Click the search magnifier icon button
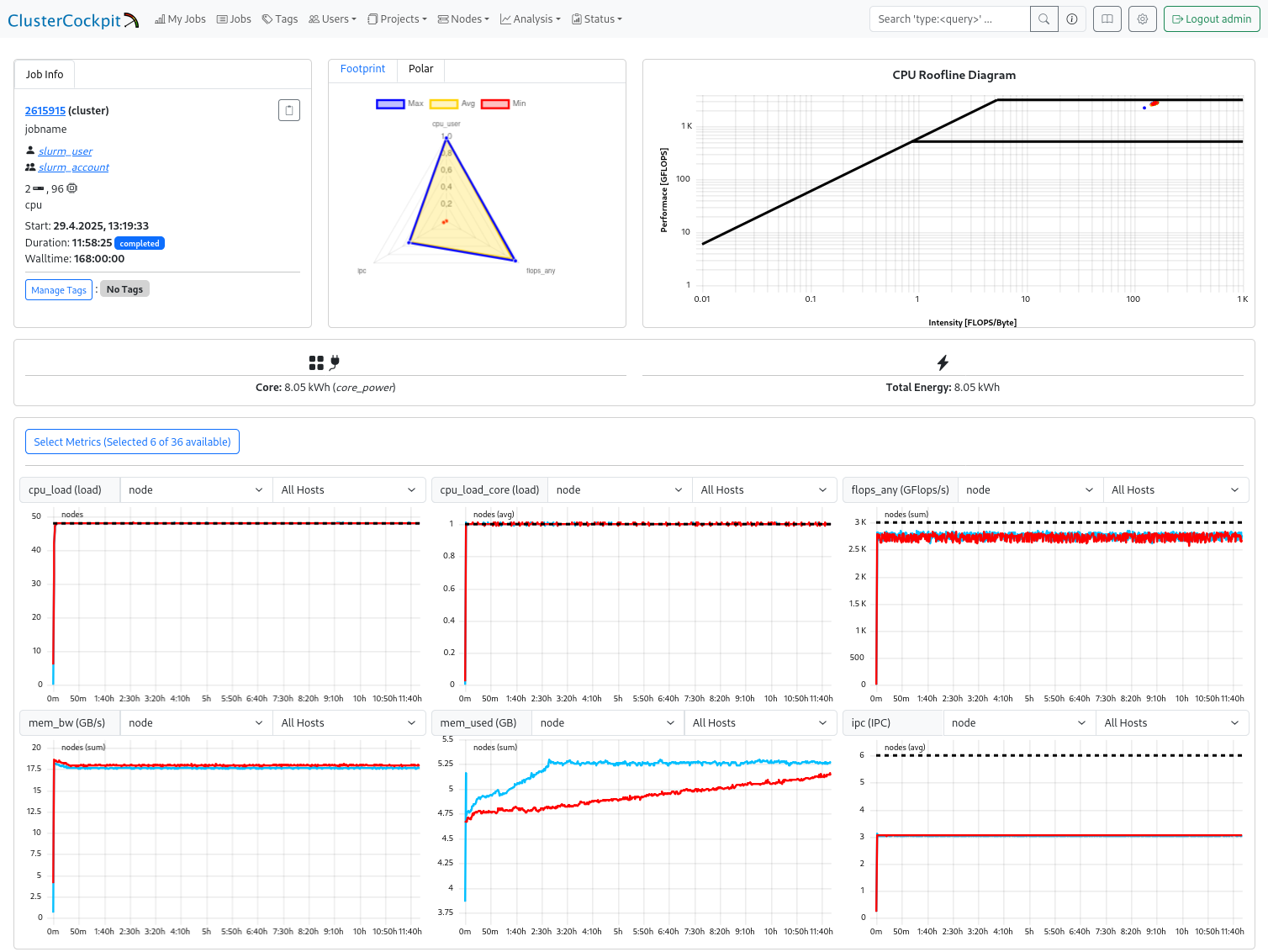 [1043, 19]
